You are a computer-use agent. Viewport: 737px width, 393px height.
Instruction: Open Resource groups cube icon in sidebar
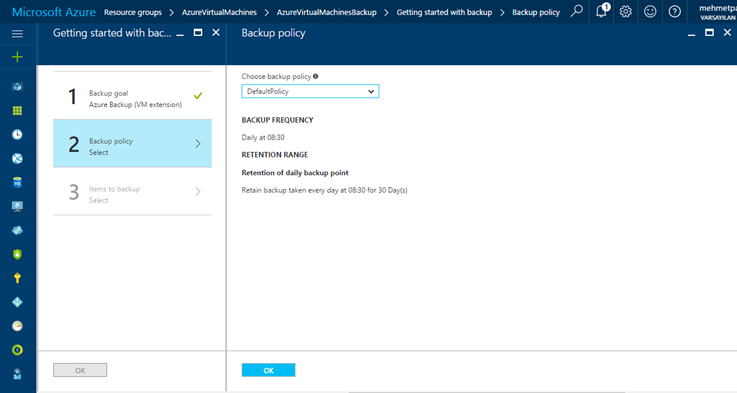(x=17, y=86)
